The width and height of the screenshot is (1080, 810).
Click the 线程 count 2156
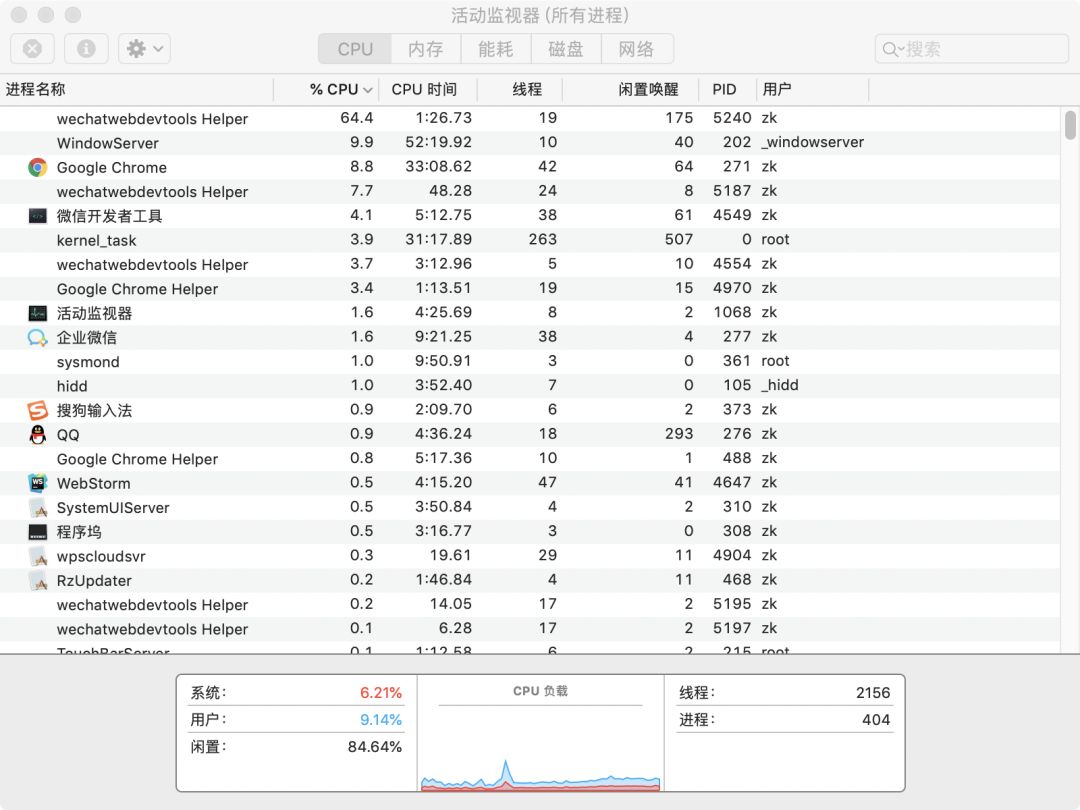[873, 693]
